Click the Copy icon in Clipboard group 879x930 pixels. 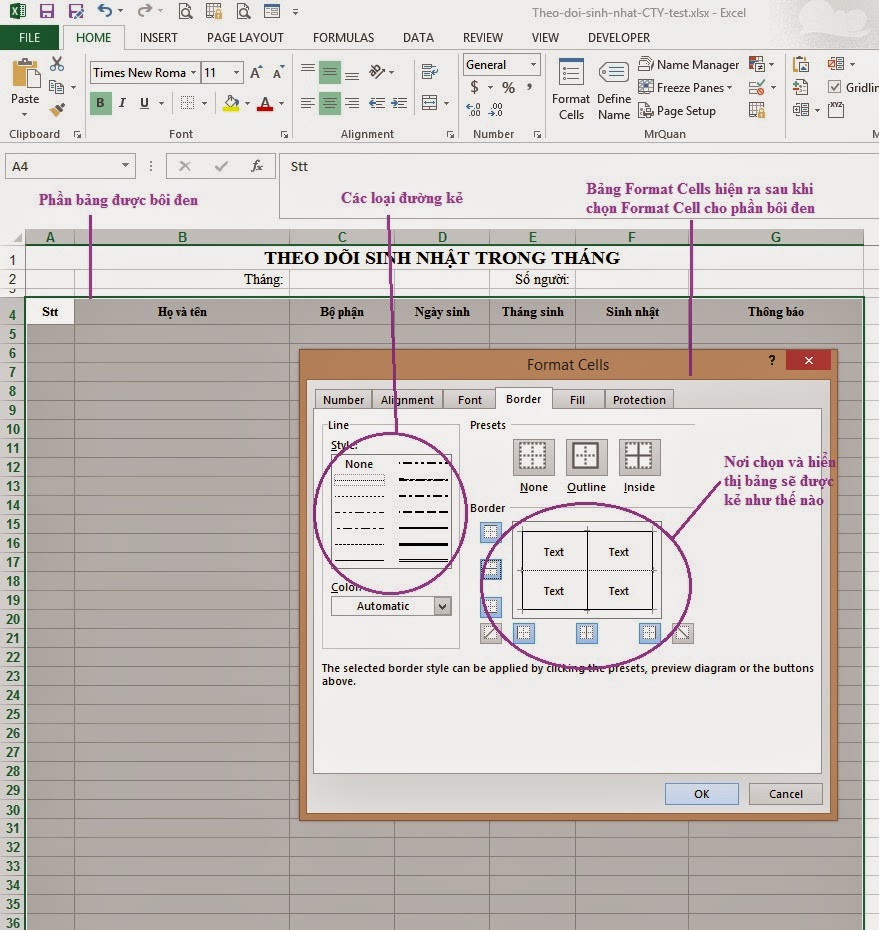tap(56, 87)
